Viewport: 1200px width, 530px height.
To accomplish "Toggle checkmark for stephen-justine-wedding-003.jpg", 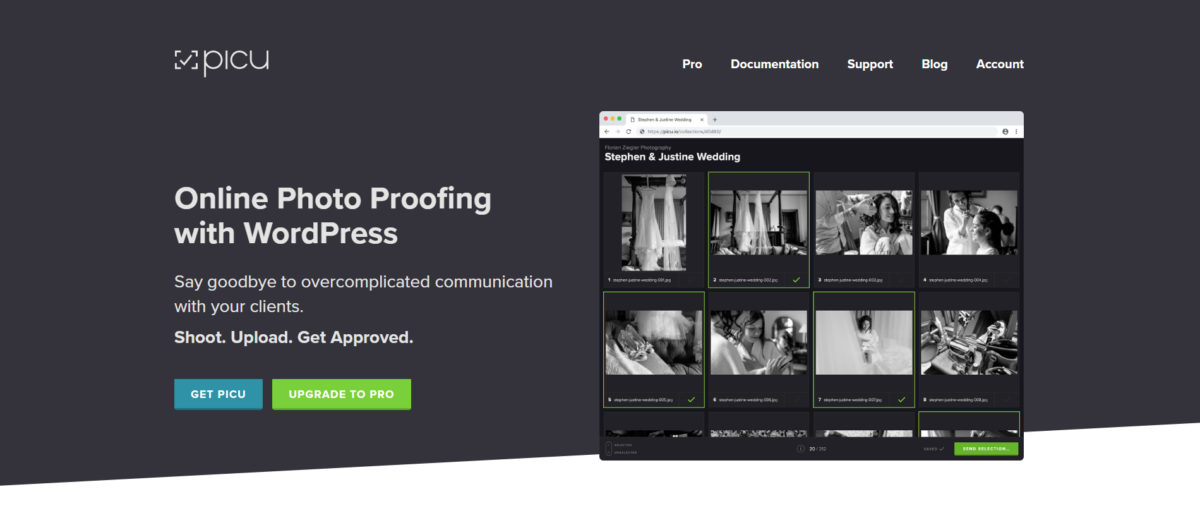I will pyautogui.click(x=901, y=280).
